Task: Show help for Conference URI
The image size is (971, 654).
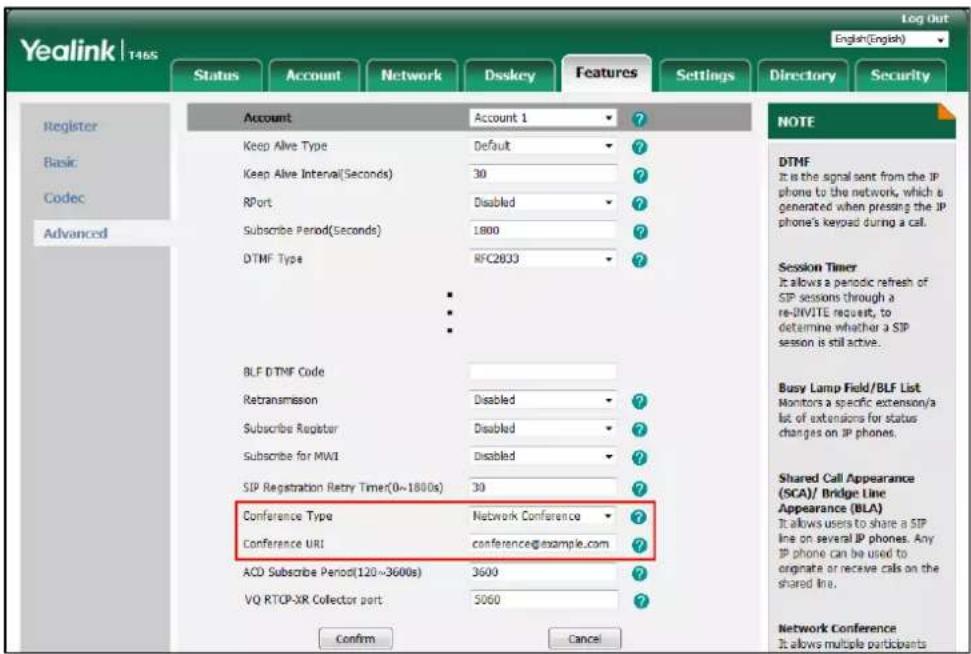Action: tap(640, 545)
